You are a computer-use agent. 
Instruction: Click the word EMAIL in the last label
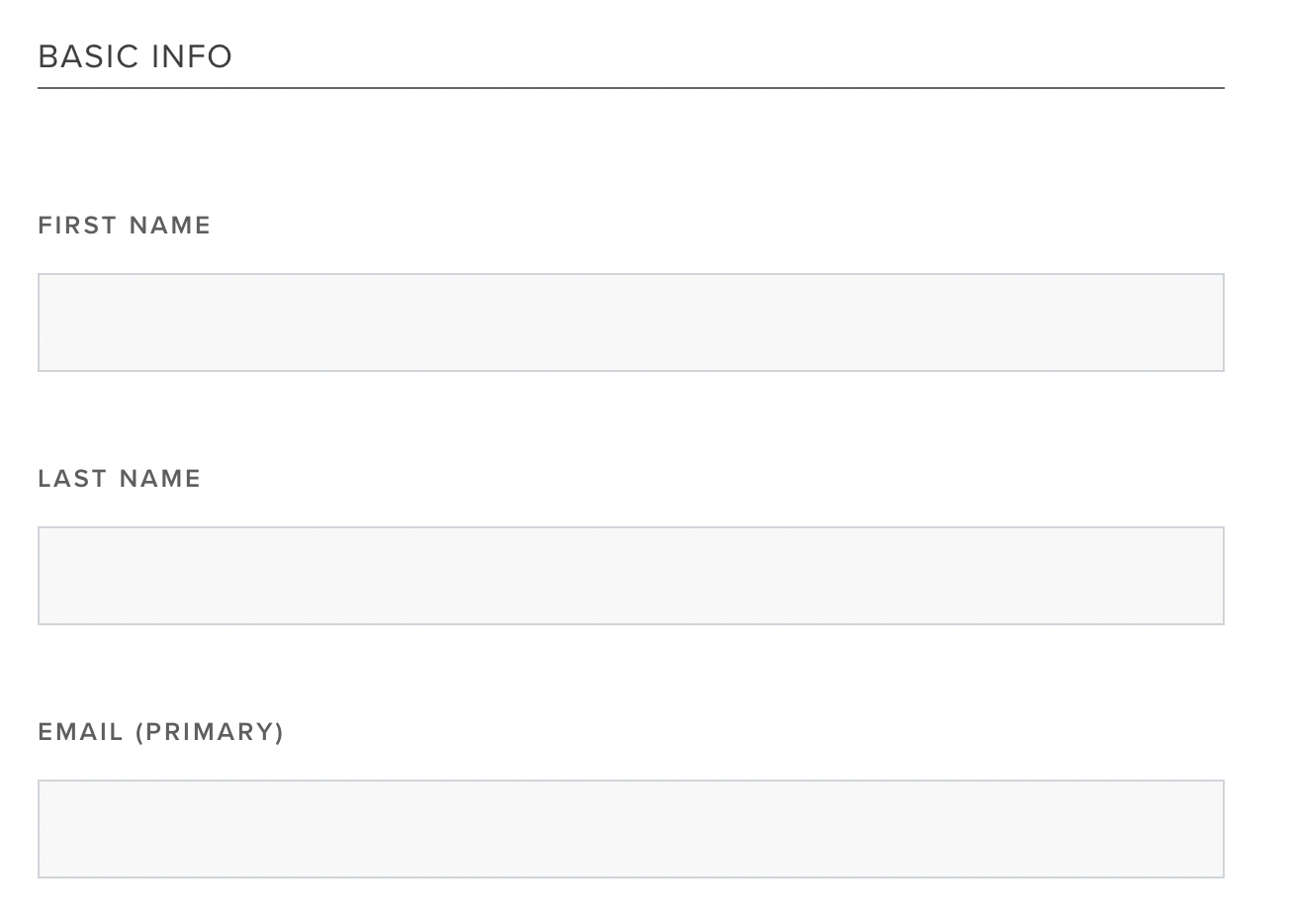click(x=81, y=732)
